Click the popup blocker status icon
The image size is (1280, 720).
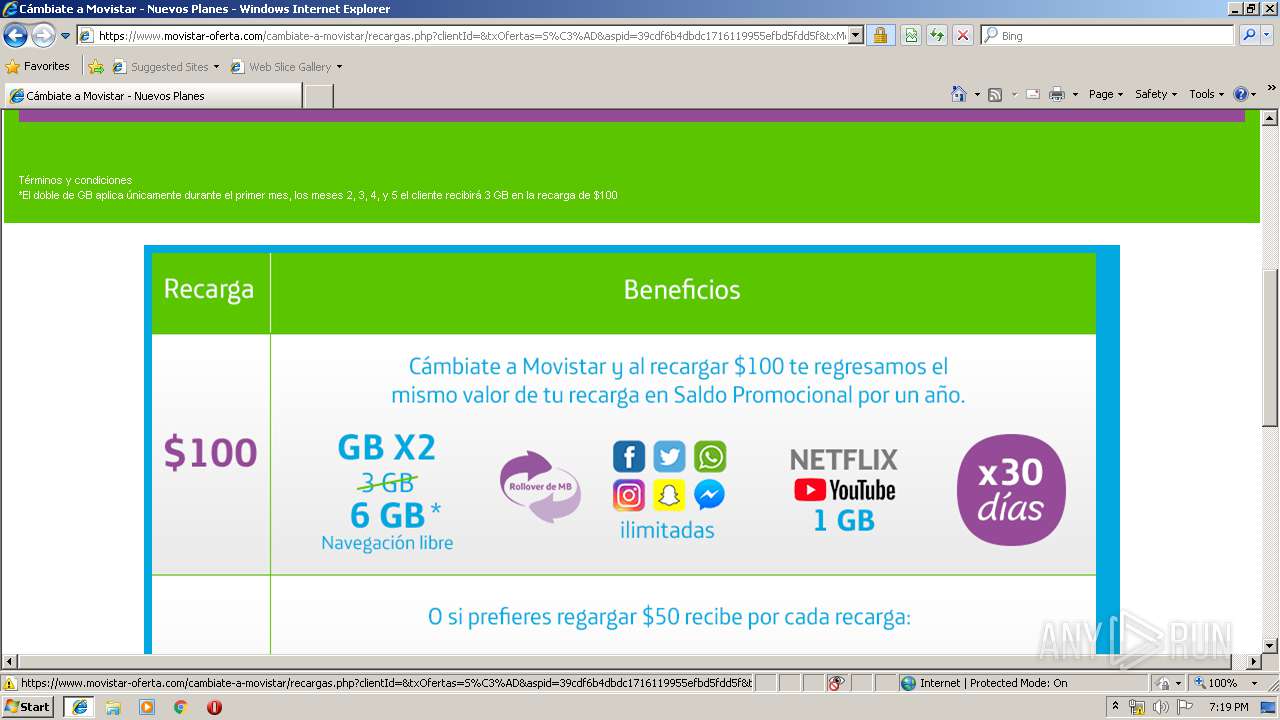coord(836,683)
